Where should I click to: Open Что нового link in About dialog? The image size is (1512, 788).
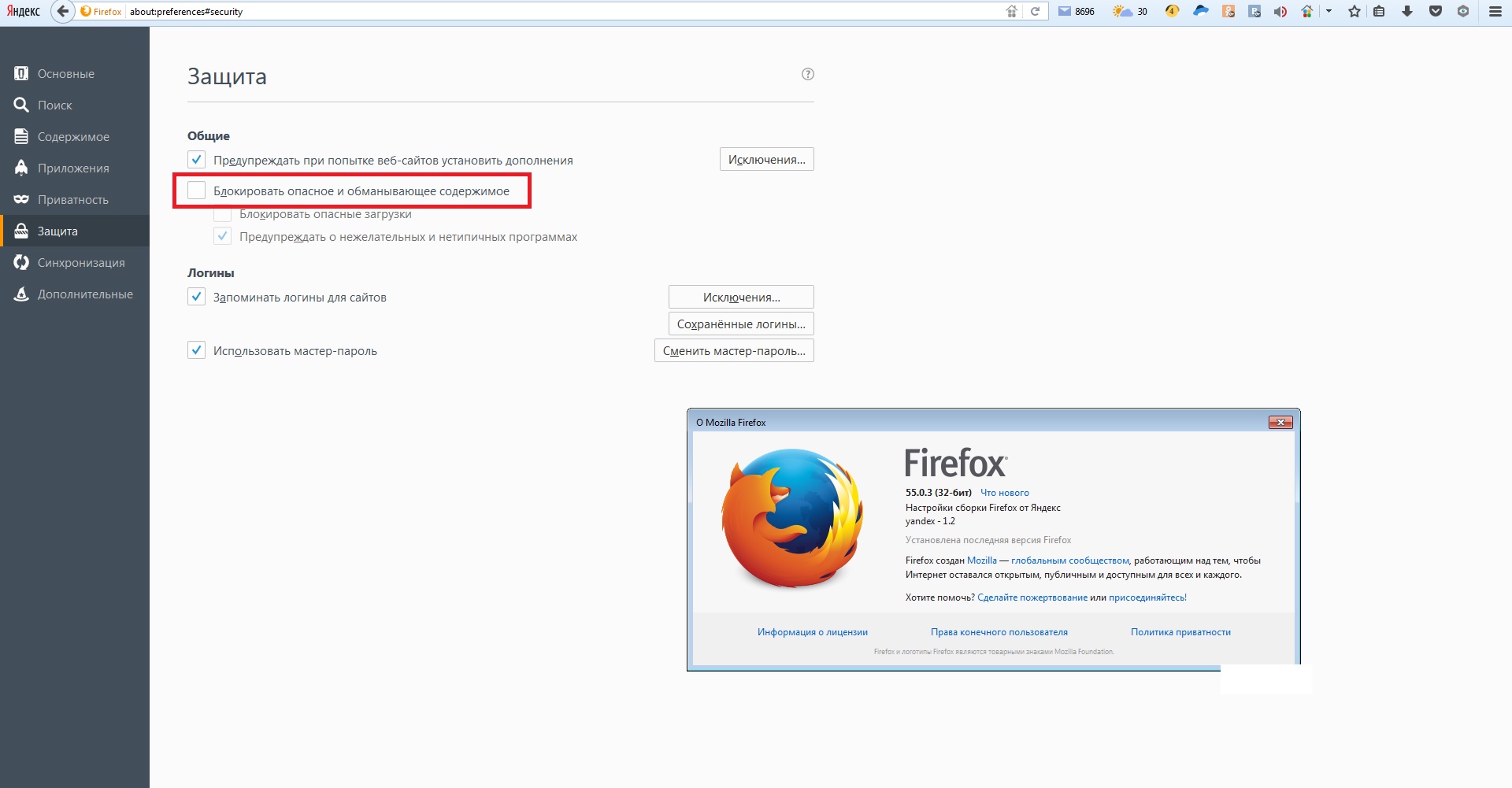(x=1004, y=493)
